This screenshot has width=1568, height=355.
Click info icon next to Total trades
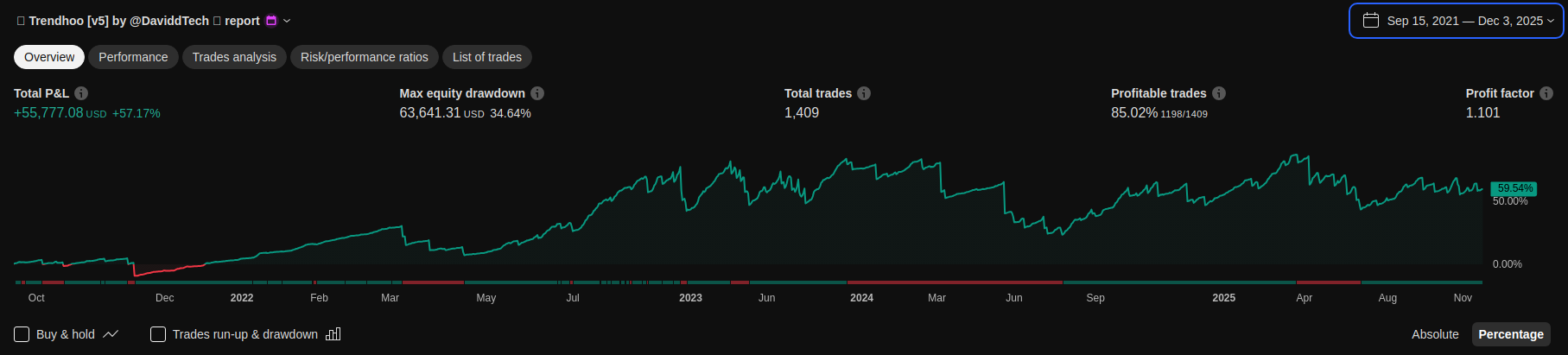click(864, 93)
